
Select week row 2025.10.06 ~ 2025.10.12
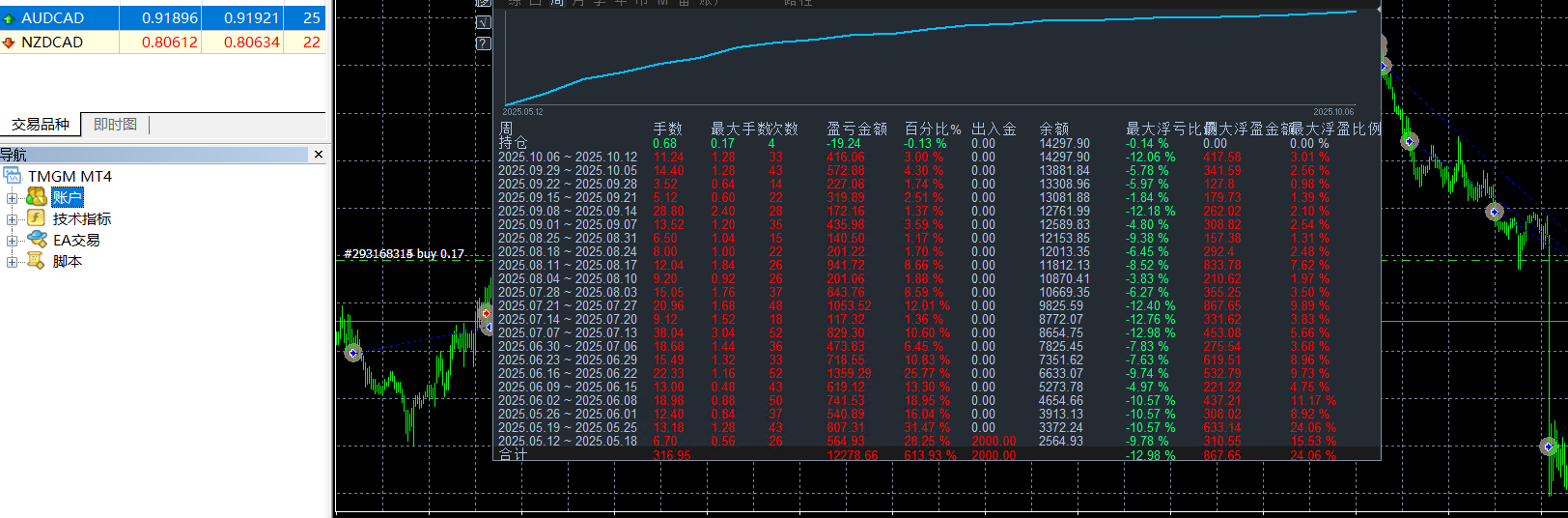[x=568, y=157]
